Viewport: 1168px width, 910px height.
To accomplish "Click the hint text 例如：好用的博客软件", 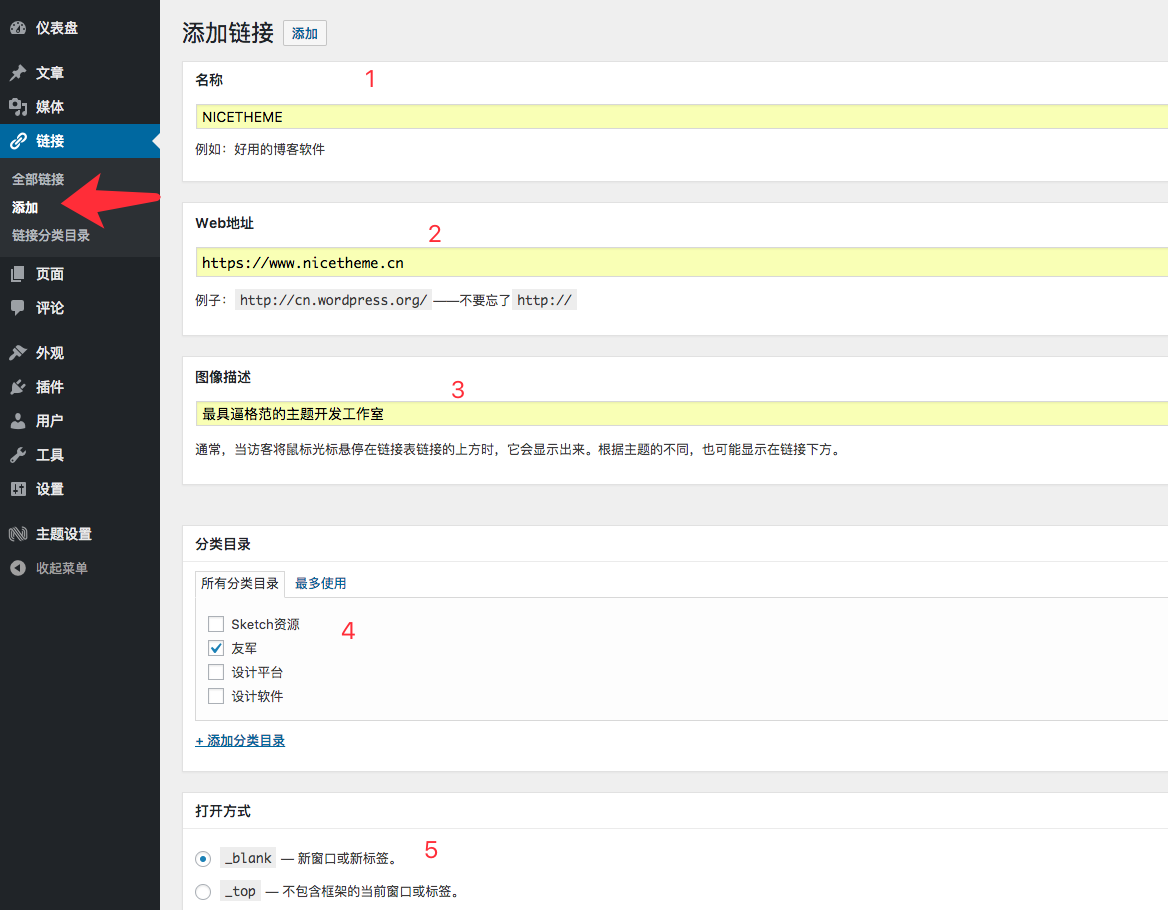I will coord(260,150).
